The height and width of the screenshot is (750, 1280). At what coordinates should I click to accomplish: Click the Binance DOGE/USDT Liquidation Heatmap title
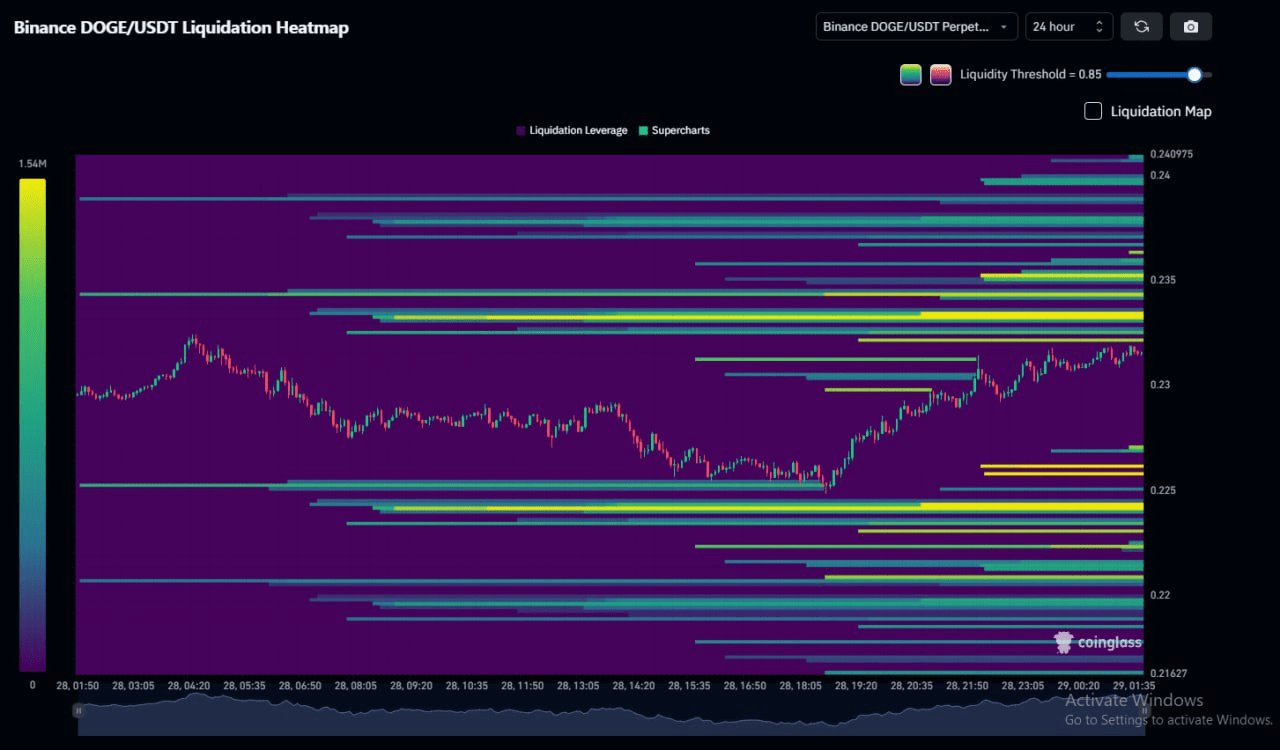(181, 28)
